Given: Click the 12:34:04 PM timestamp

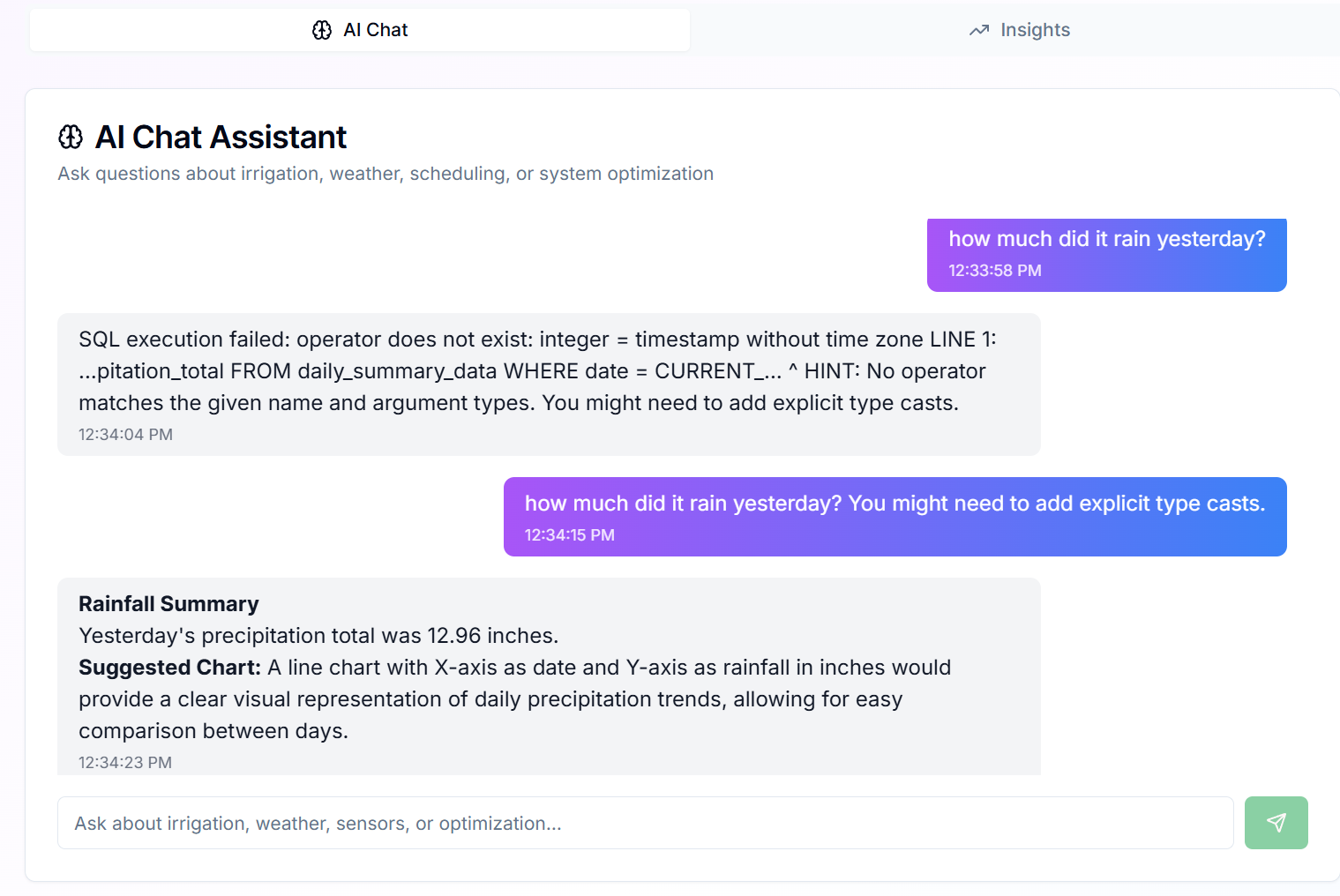Looking at the screenshot, I should click(x=125, y=435).
